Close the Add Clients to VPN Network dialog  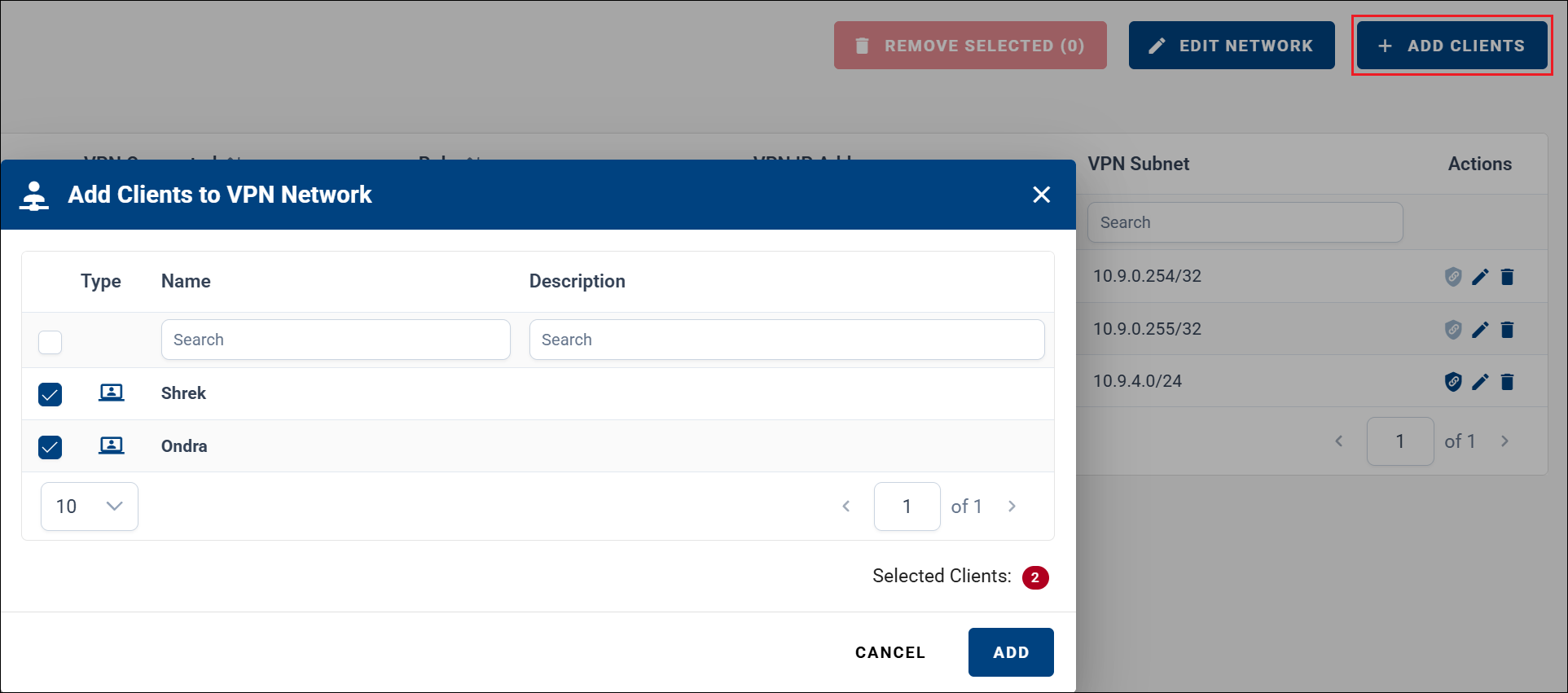pyautogui.click(x=1041, y=195)
